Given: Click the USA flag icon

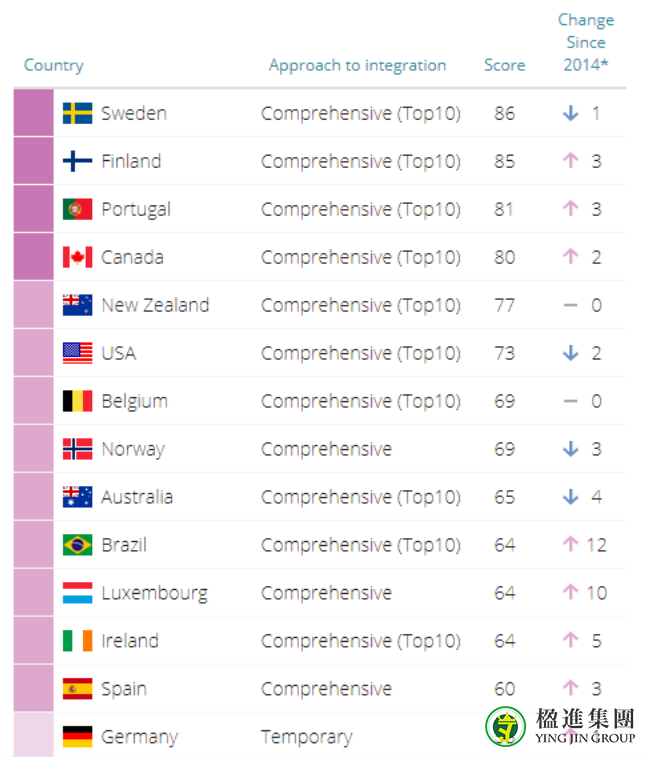Looking at the screenshot, I should coord(77,353).
